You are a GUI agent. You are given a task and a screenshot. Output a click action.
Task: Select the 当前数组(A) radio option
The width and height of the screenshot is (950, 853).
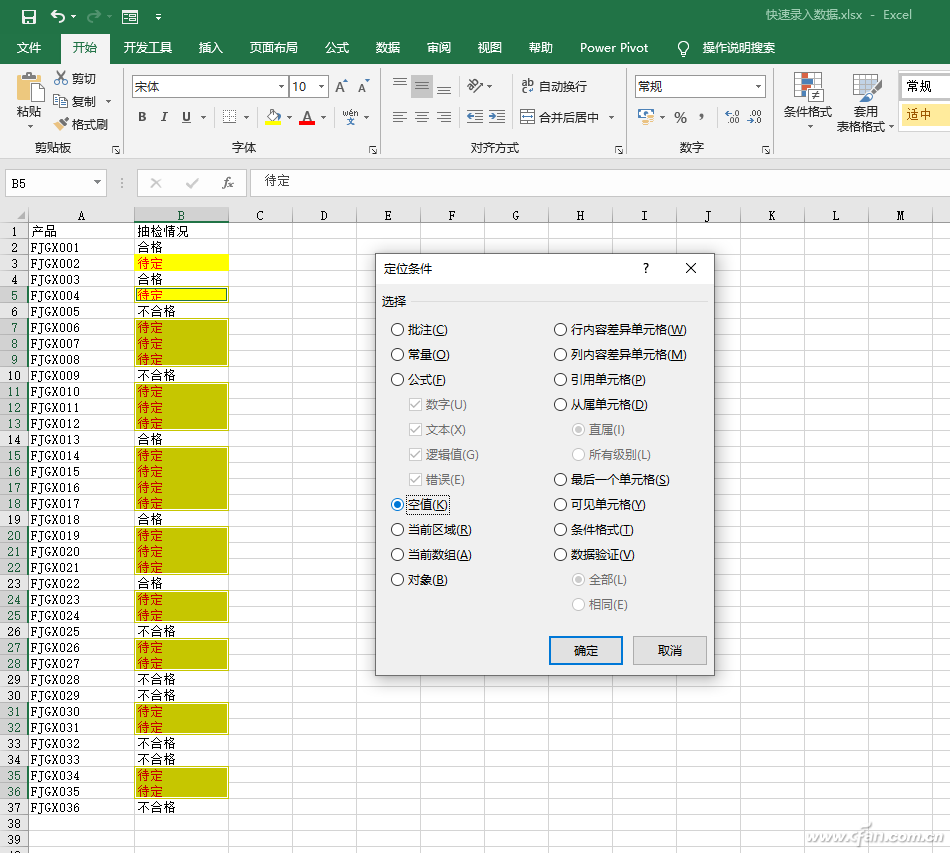click(397, 554)
